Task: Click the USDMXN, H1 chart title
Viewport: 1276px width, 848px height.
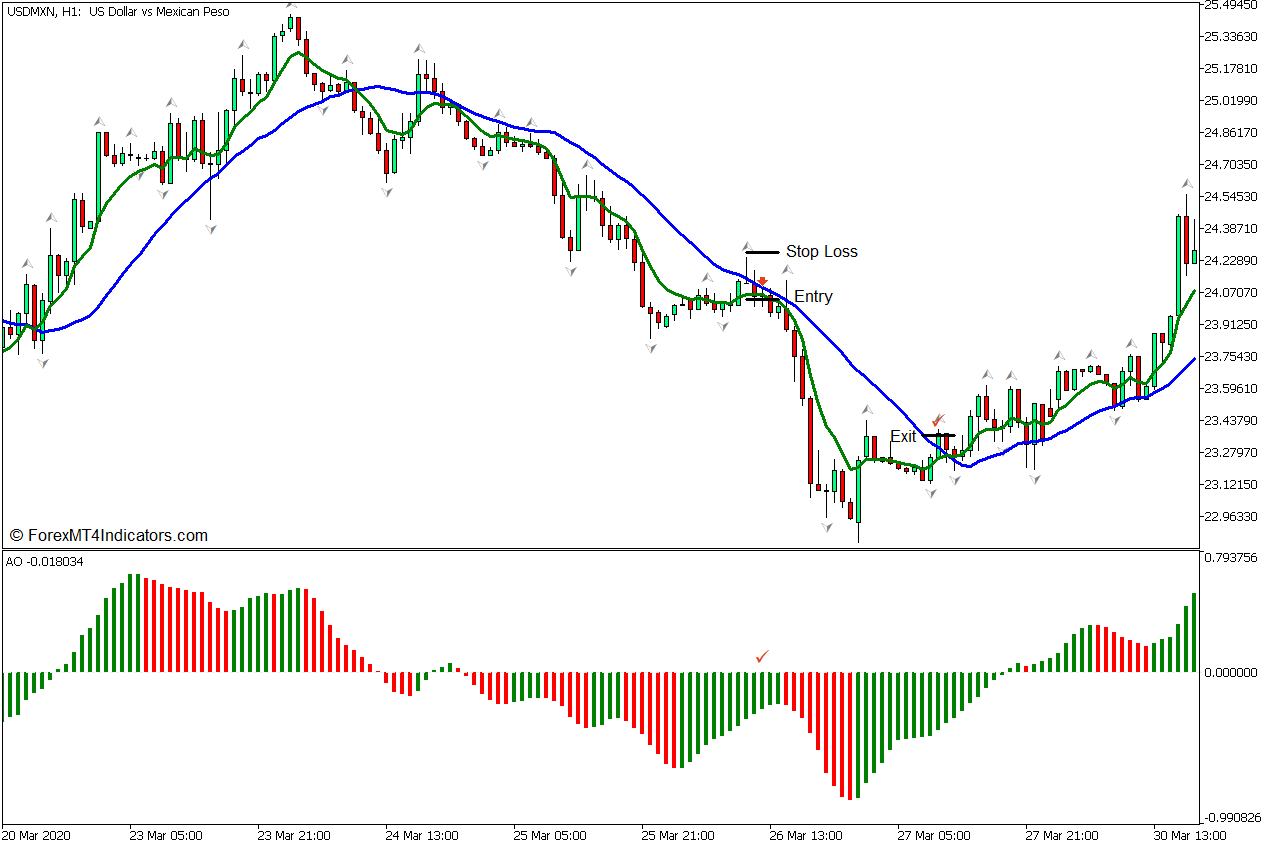Action: 118,12
